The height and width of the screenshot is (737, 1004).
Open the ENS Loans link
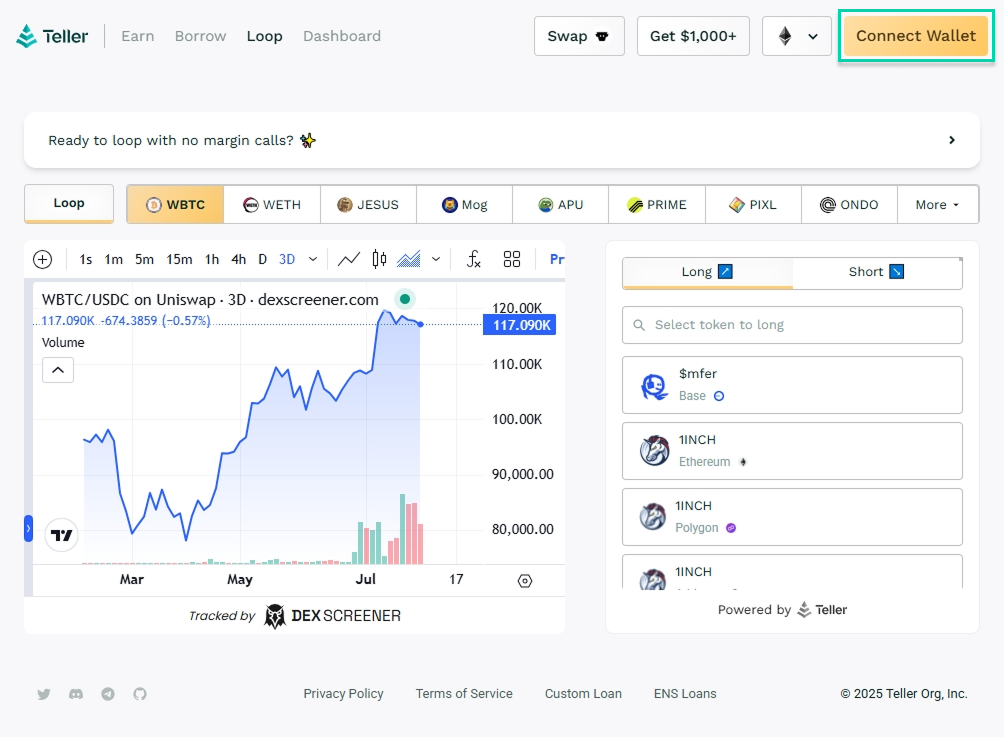(x=685, y=694)
